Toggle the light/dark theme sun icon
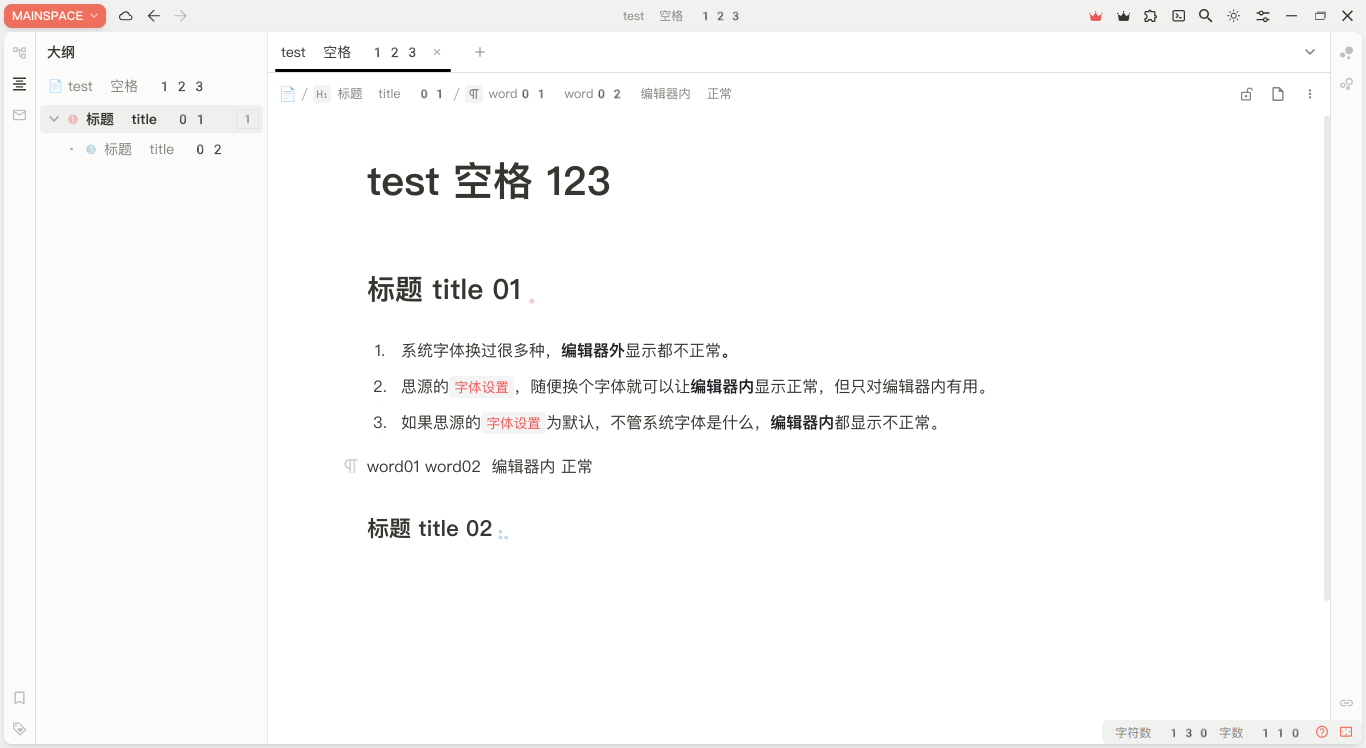Image resolution: width=1366 pixels, height=748 pixels. click(x=1234, y=16)
